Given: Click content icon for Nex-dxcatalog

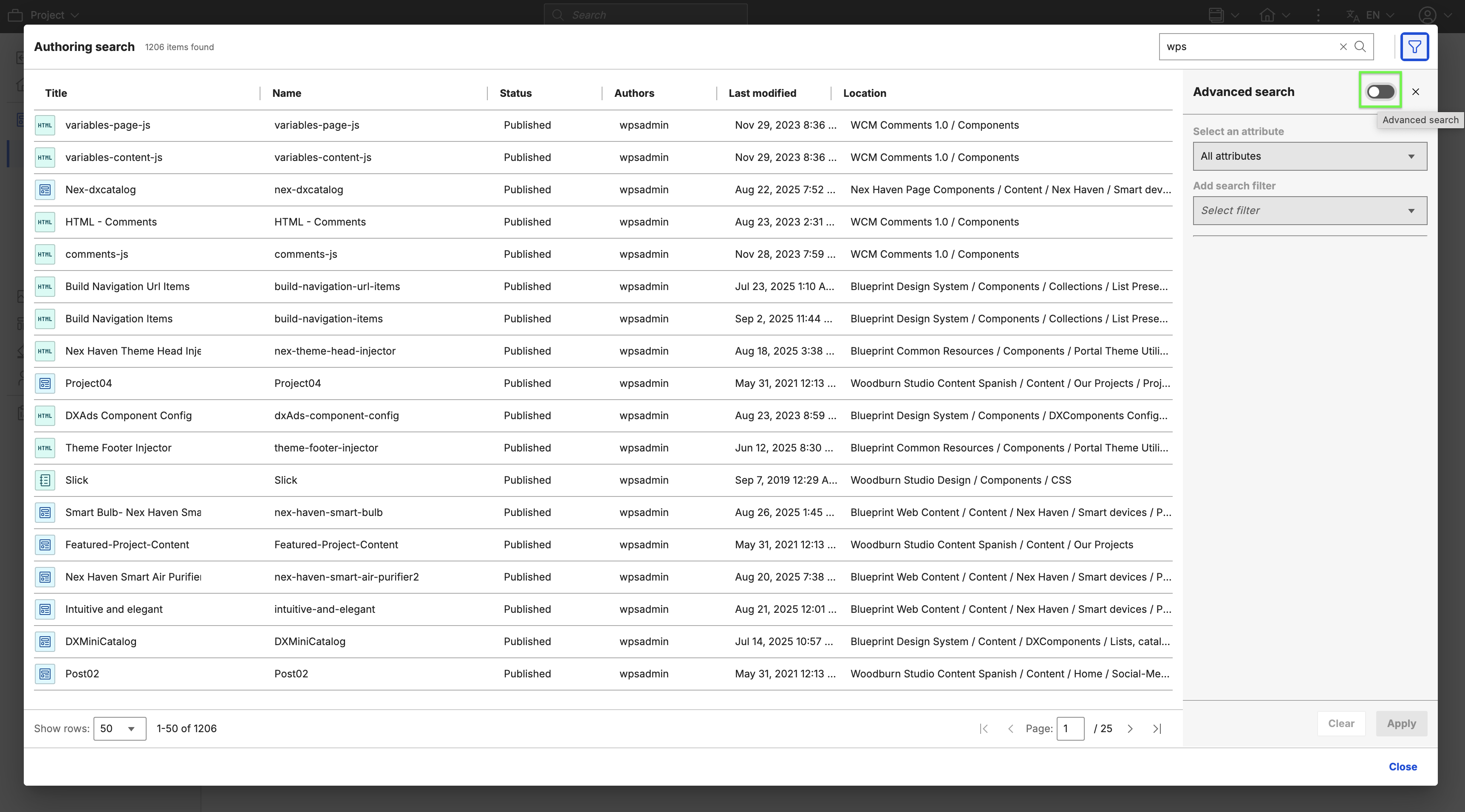Looking at the screenshot, I should (x=45, y=189).
